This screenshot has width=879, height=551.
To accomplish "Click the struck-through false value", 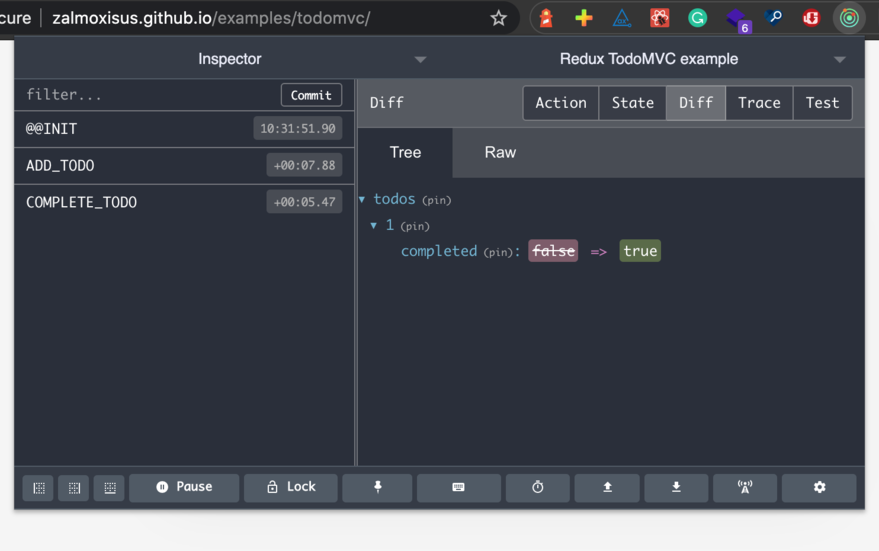I will [x=553, y=251].
